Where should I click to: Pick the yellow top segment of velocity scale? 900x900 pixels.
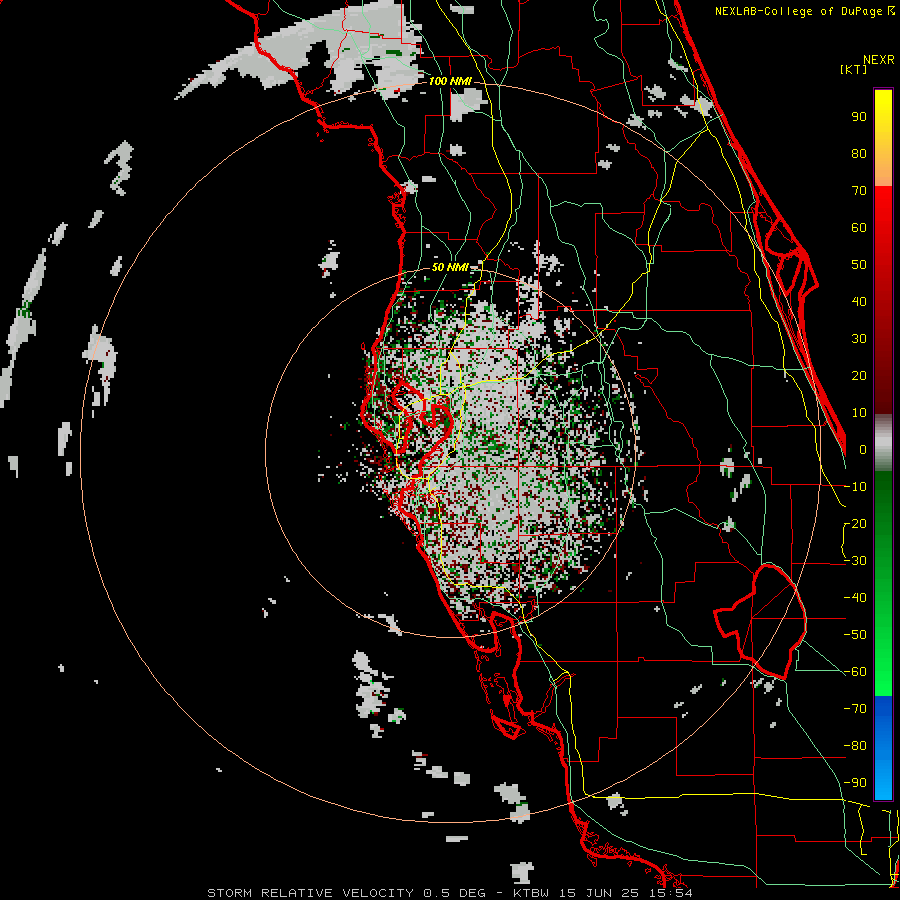point(883,138)
